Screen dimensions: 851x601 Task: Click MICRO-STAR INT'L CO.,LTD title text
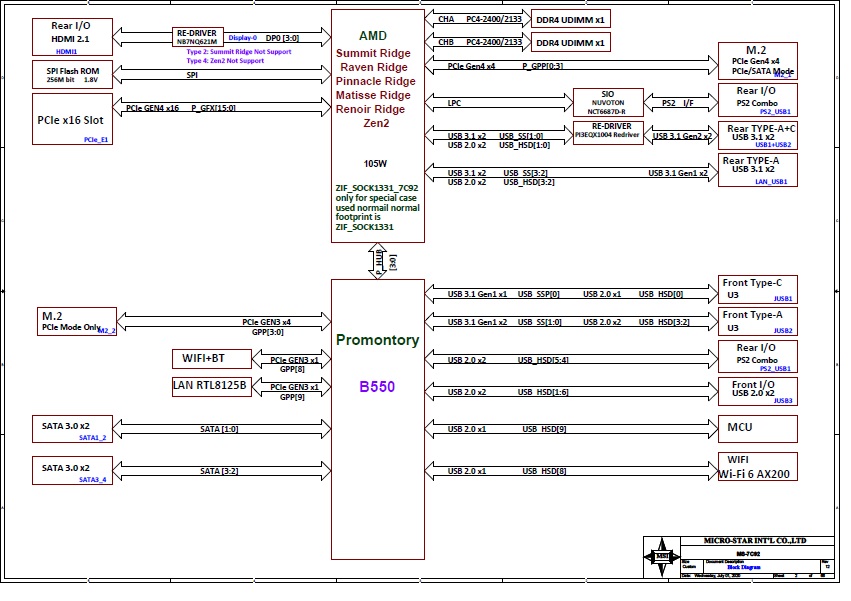tap(755, 541)
